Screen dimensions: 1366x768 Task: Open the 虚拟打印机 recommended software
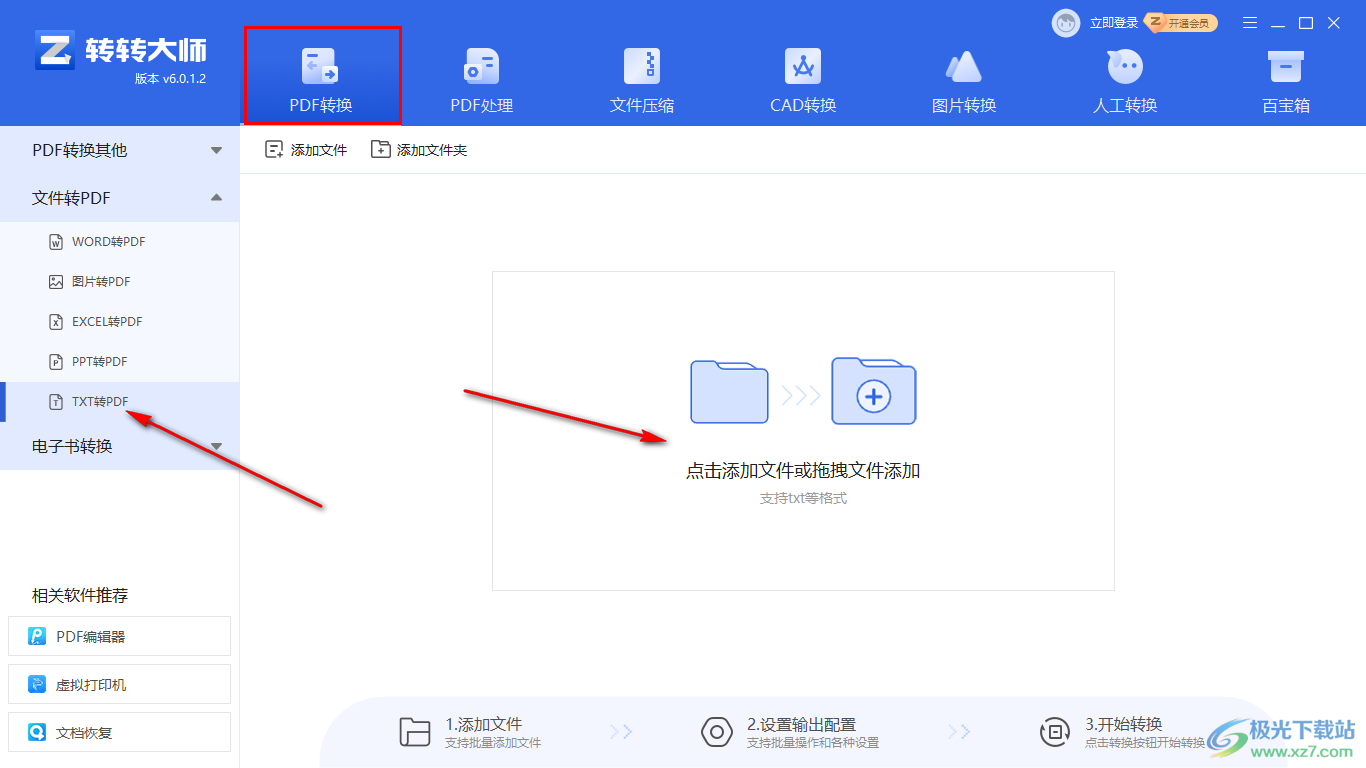pos(119,684)
